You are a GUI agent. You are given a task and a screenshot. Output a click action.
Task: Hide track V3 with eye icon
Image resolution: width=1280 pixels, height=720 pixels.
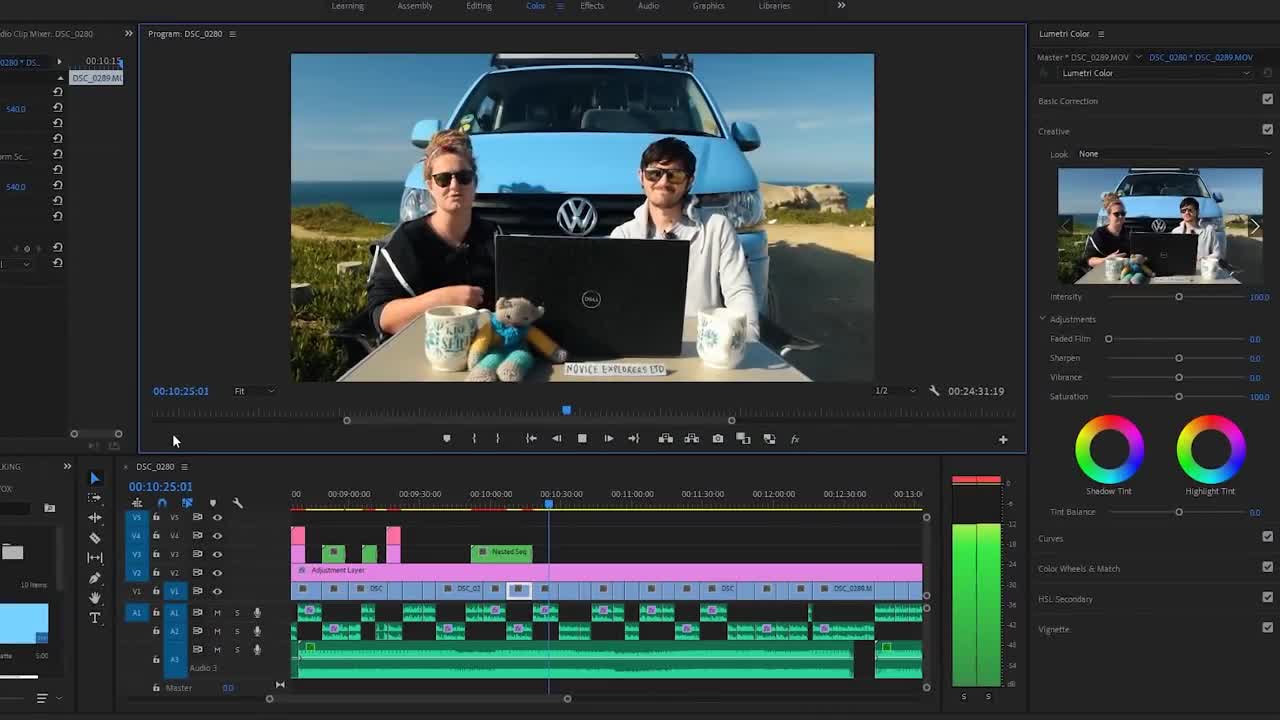point(217,554)
